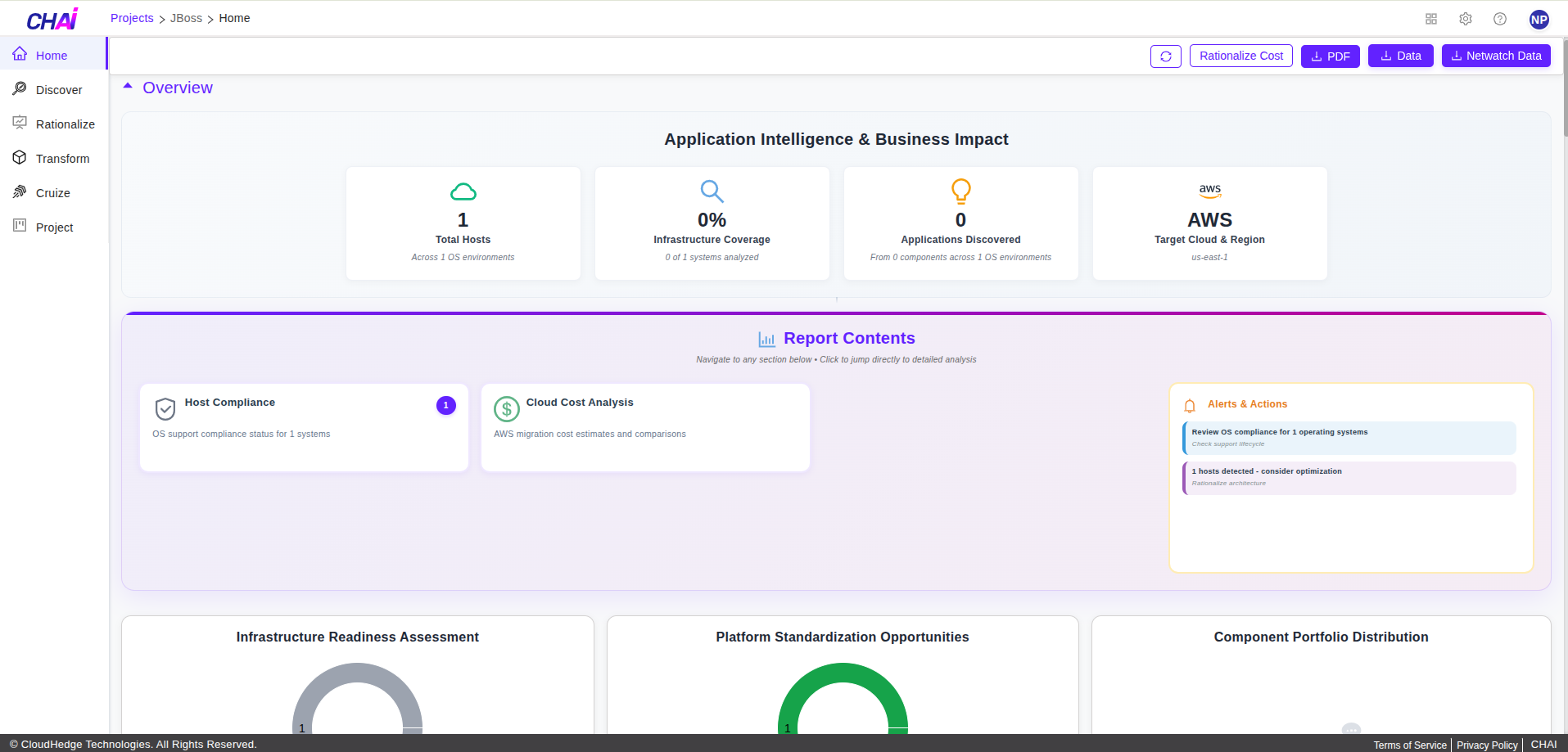
Task: Open the NP user profile avatar
Action: [x=1539, y=20]
